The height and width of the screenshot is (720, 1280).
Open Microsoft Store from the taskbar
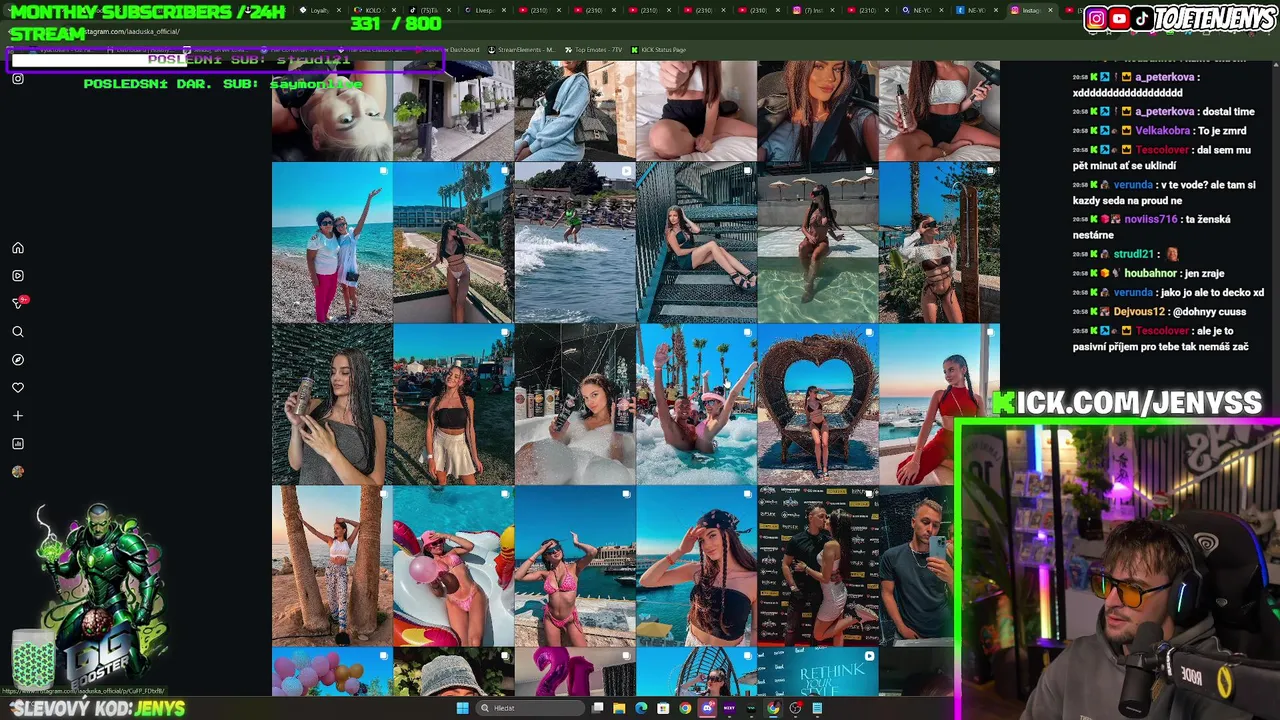(x=663, y=708)
